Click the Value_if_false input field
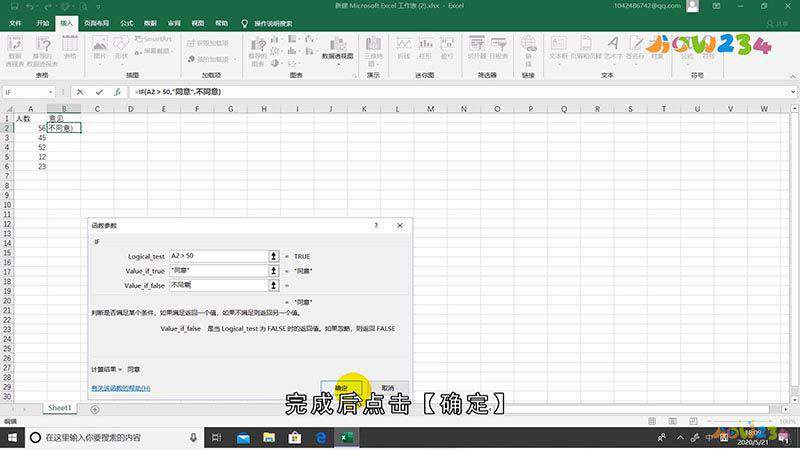Image resolution: width=800 pixels, height=450 pixels. [218, 285]
